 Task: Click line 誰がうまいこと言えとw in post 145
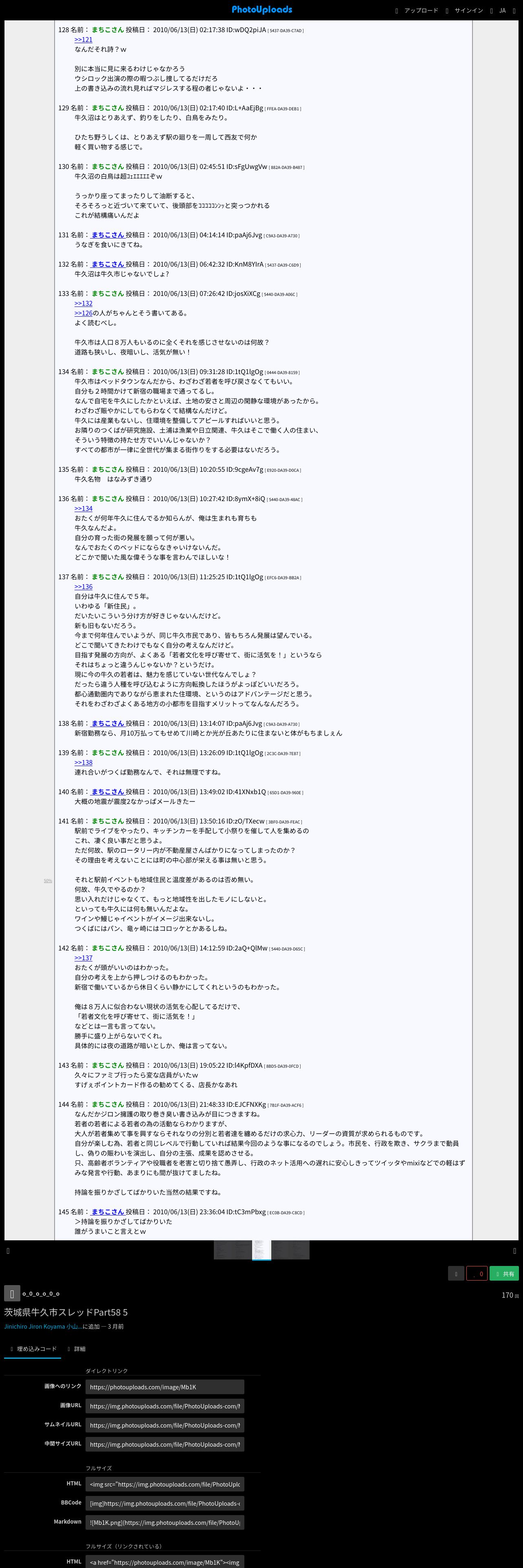coord(110,1231)
